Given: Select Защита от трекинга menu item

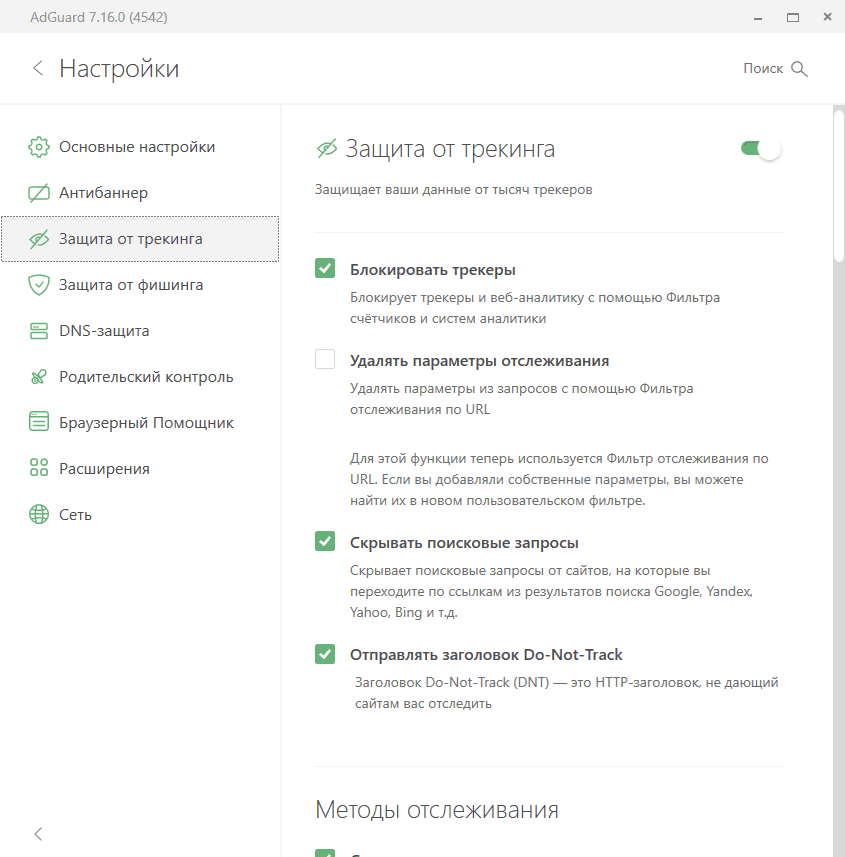Looking at the screenshot, I should [x=140, y=239].
